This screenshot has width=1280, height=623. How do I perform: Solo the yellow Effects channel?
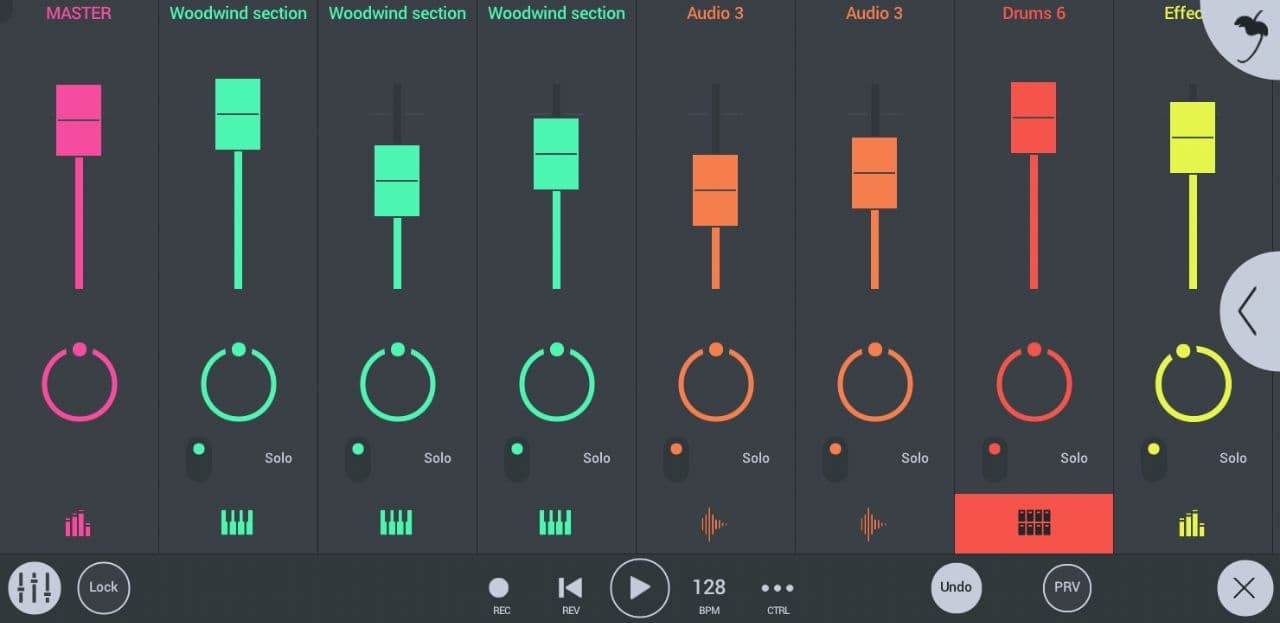click(x=1233, y=458)
